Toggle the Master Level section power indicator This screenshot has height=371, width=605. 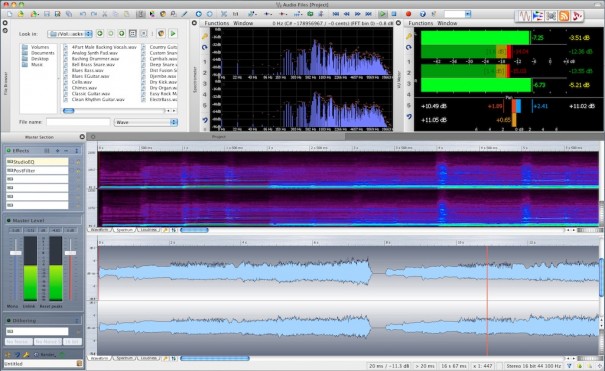pyautogui.click(x=8, y=220)
